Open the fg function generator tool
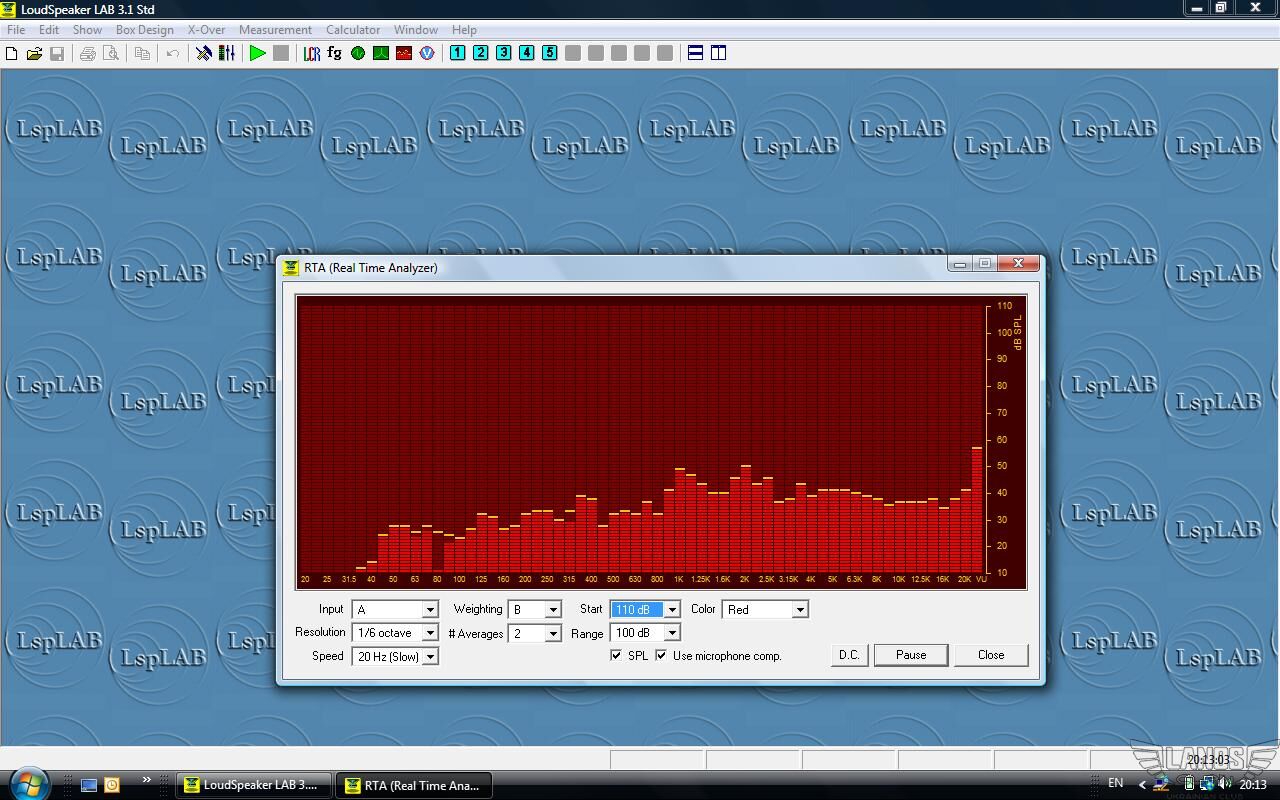1280x800 pixels. click(x=335, y=53)
